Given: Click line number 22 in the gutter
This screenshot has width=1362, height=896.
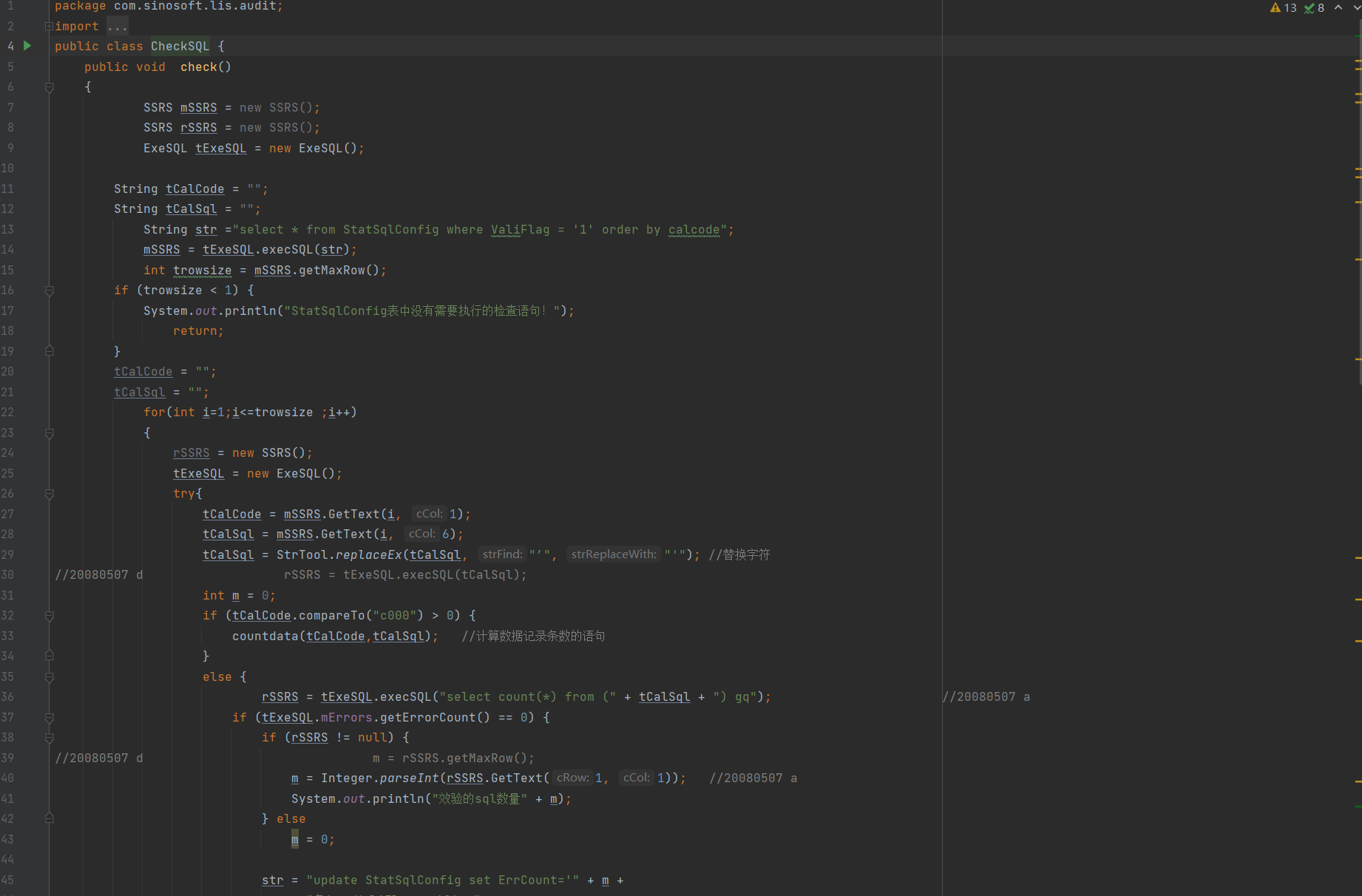Looking at the screenshot, I should pos(7,413).
